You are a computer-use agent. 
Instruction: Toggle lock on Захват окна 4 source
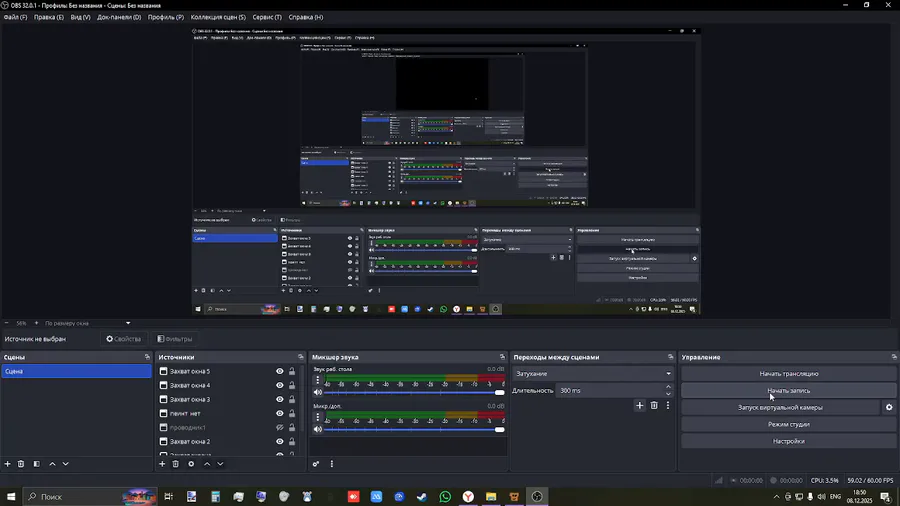tap(292, 385)
